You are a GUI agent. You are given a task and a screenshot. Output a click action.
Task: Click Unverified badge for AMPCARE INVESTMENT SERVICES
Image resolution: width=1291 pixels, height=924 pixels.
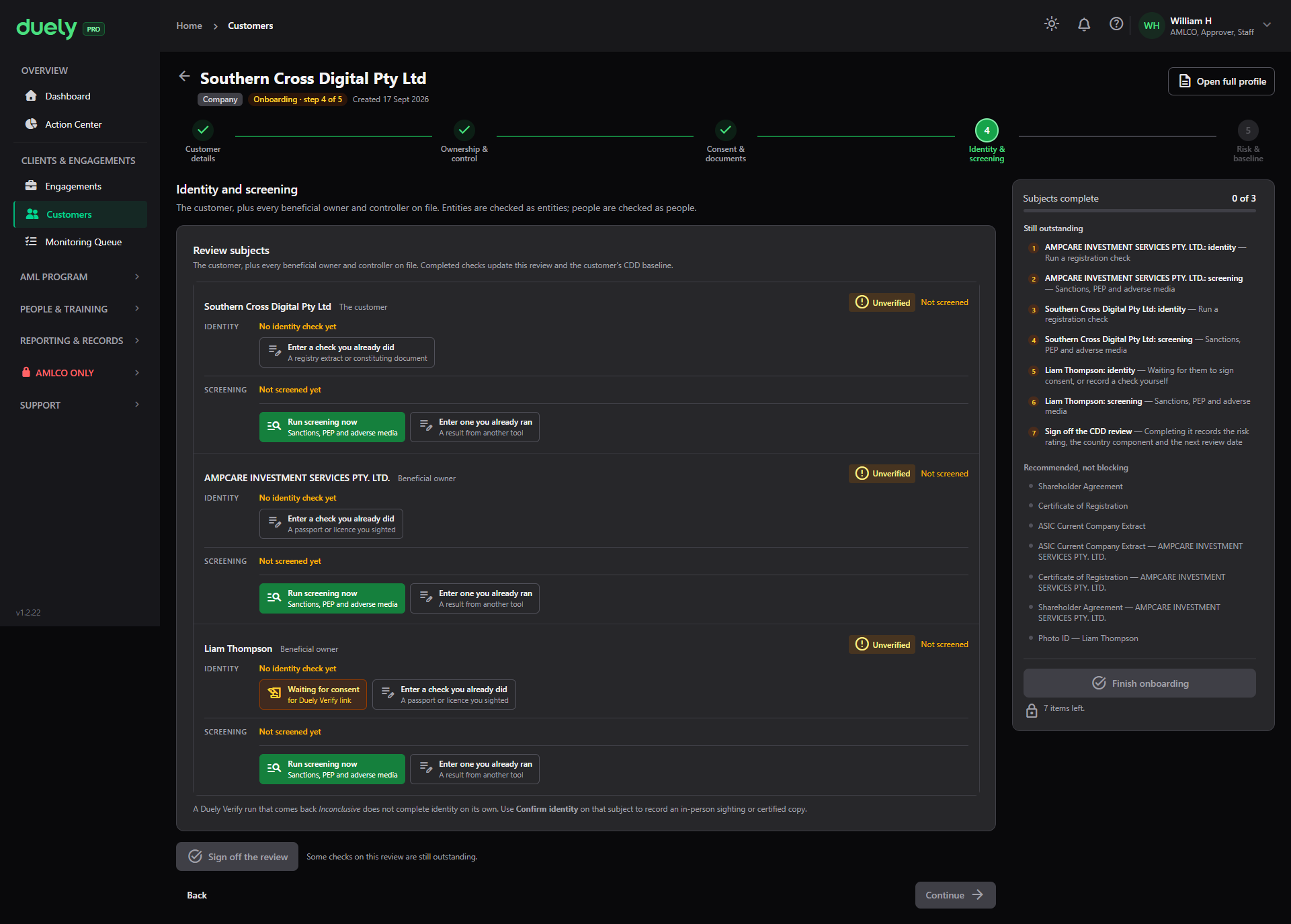[882, 474]
